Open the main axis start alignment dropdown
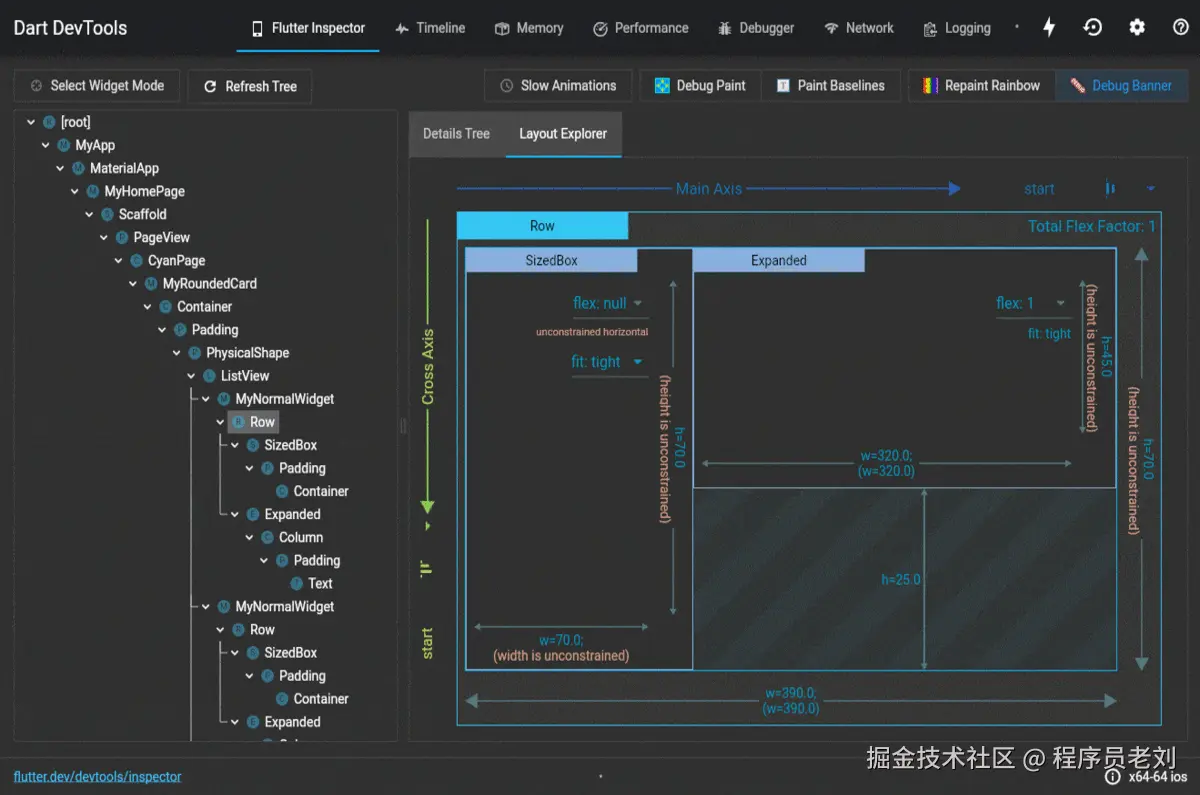 click(x=1090, y=189)
